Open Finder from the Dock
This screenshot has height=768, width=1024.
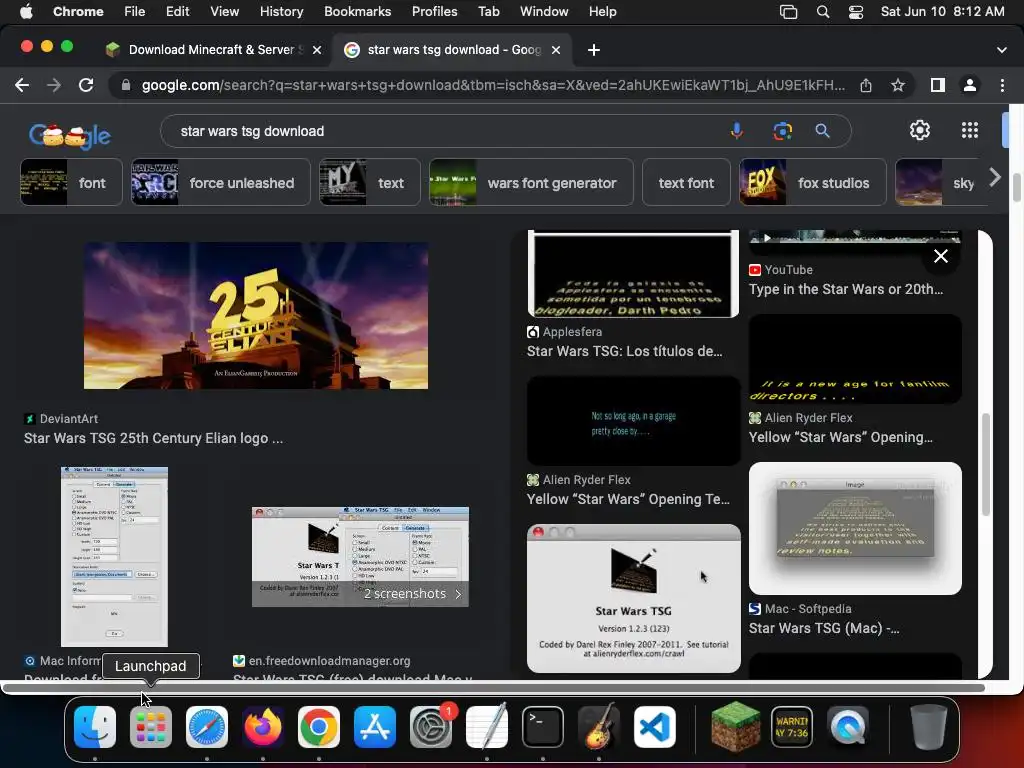(95, 727)
